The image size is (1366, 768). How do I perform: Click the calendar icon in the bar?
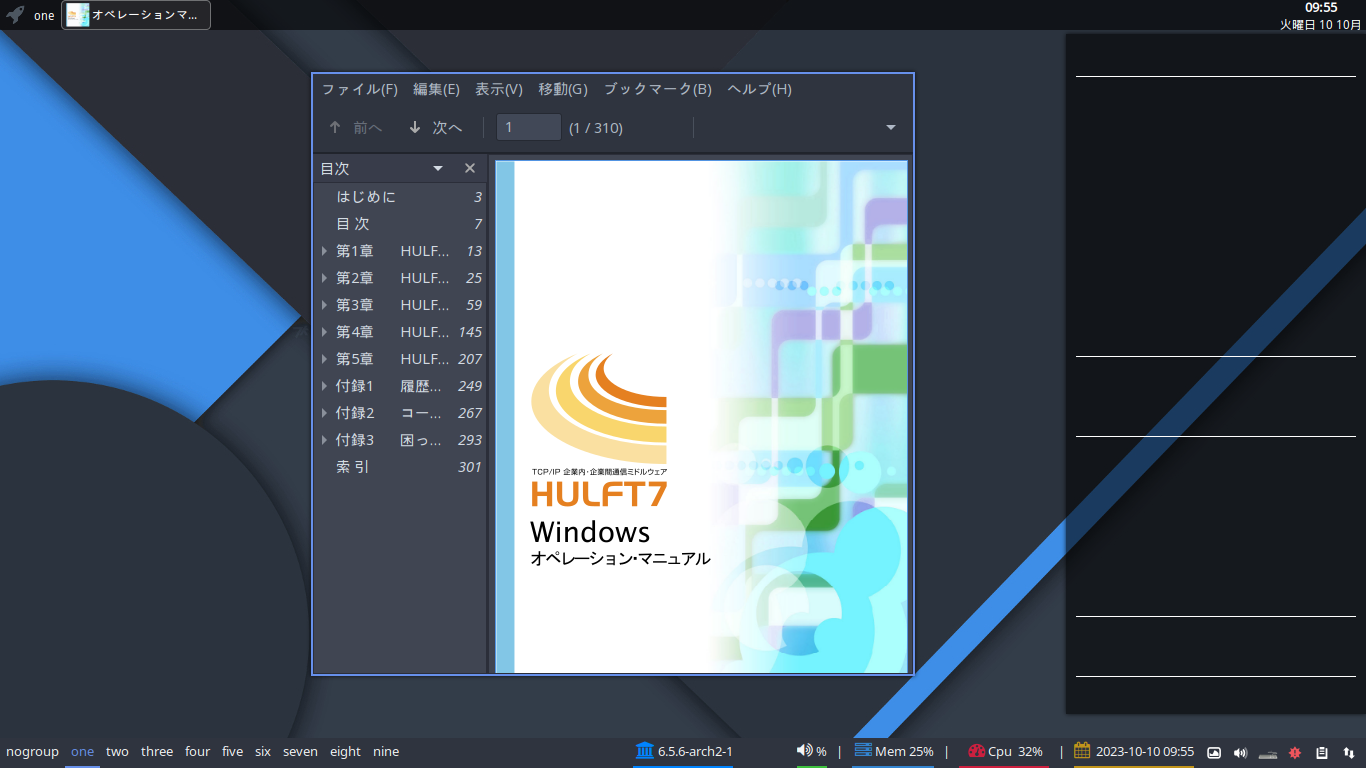[1082, 751]
